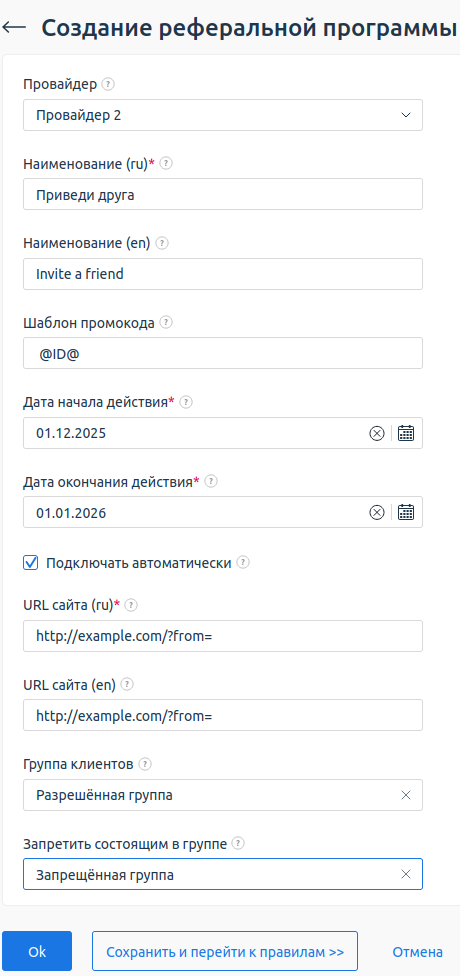Expand the Провайдер 2 dropdown
The width and height of the screenshot is (460, 976).
223,115
